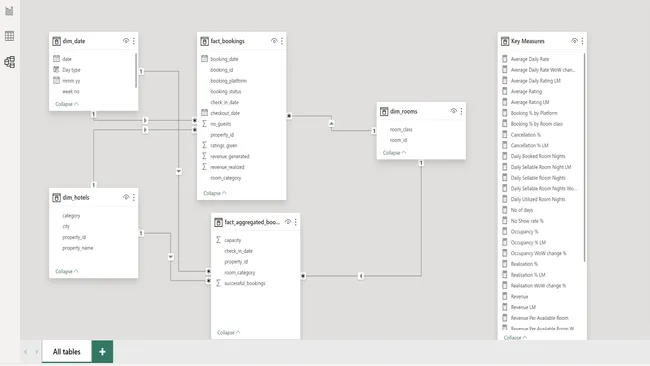Viewport: 650px width, 366px height.
Task: Select the No Show rate % measure
Action: click(x=527, y=221)
